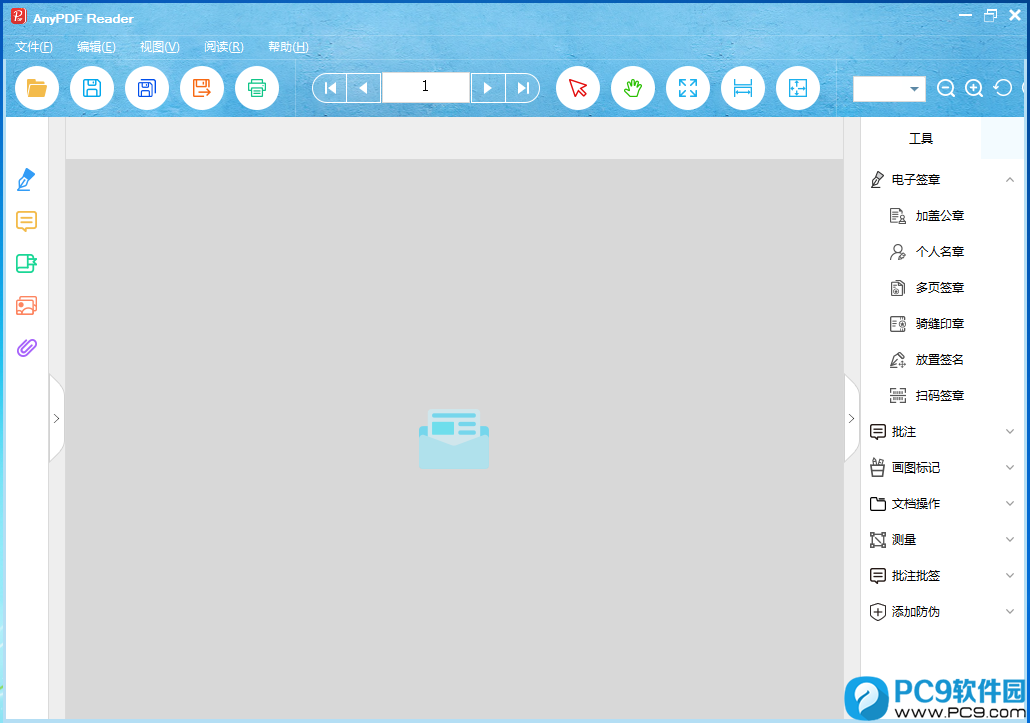Image resolution: width=1030 pixels, height=723 pixels.
Task: Click the zoom out magnifier icon
Action: pyautogui.click(x=946, y=88)
